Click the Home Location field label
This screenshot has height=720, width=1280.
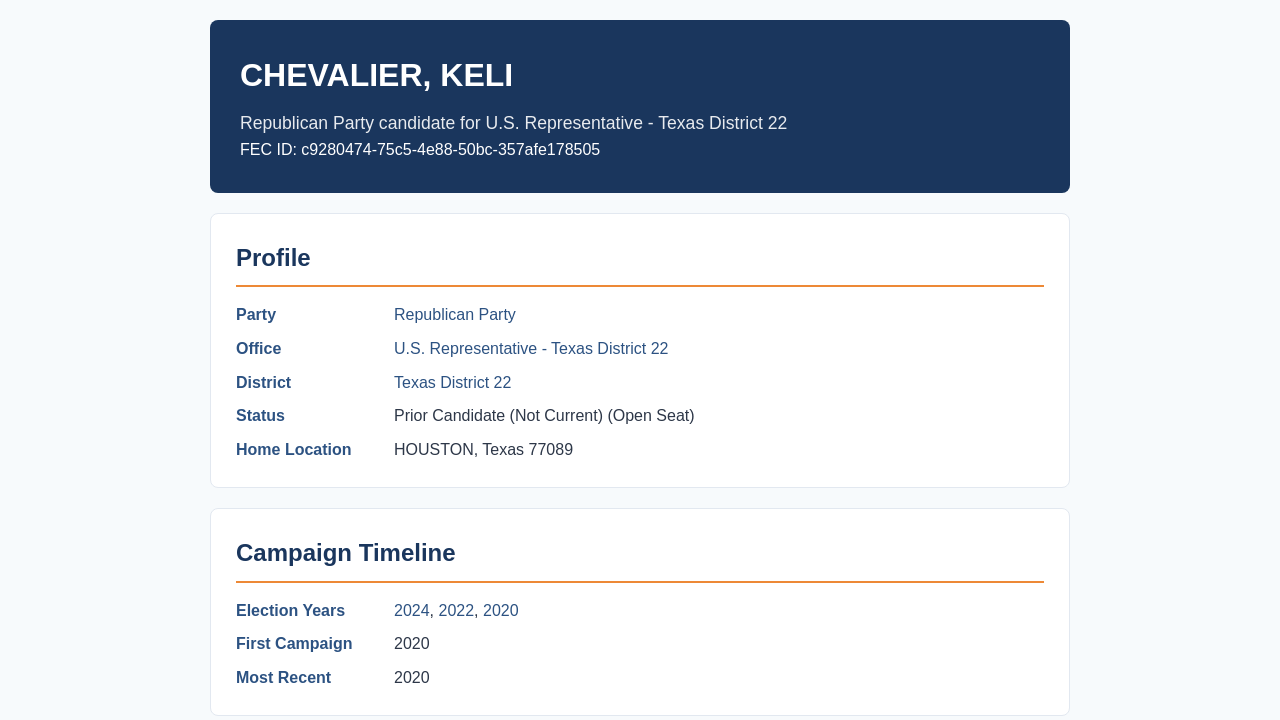(294, 450)
